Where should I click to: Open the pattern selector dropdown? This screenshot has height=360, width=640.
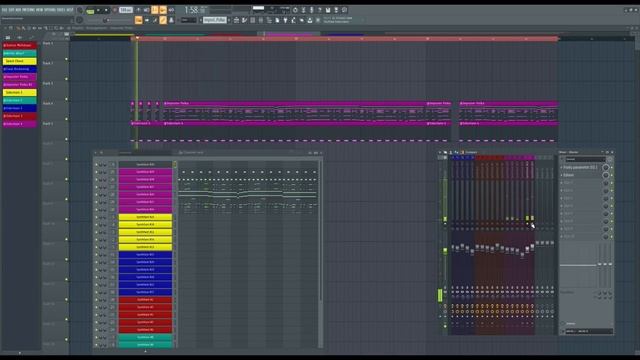[215, 20]
